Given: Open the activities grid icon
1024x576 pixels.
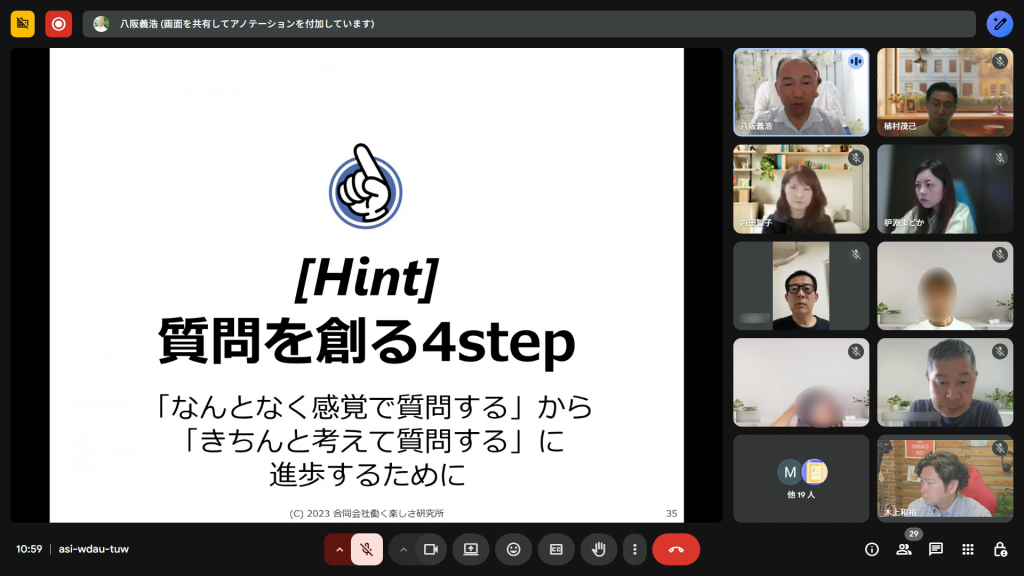Looking at the screenshot, I should coord(968,549).
